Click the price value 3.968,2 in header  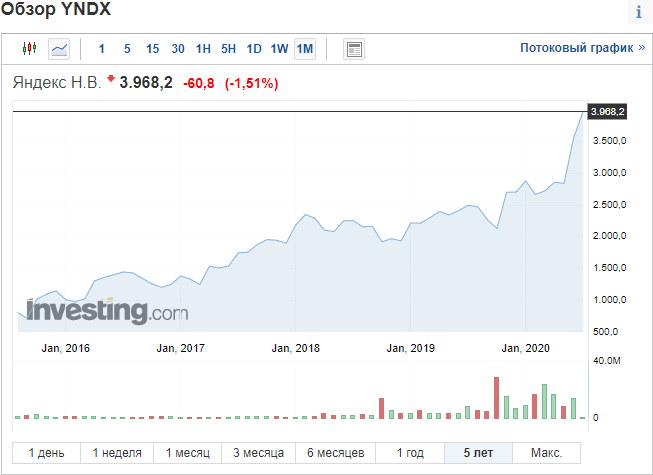(146, 82)
